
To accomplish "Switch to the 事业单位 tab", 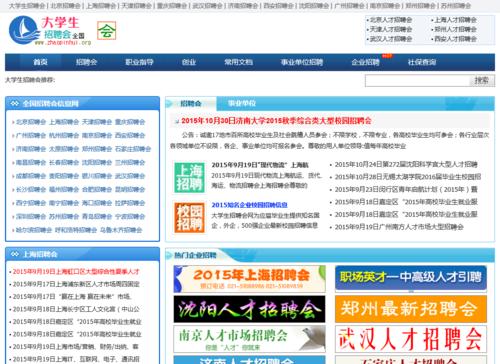I will [x=242, y=103].
